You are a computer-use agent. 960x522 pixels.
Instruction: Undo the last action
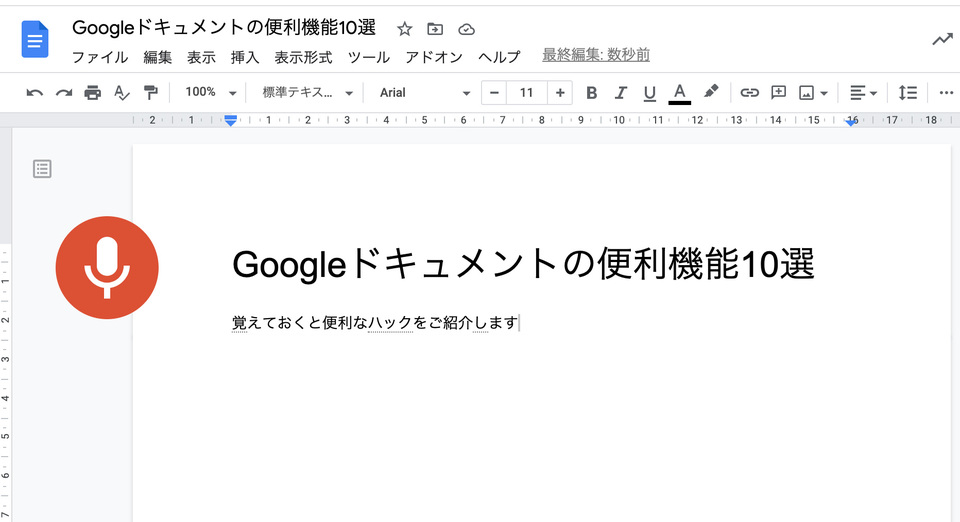34,93
